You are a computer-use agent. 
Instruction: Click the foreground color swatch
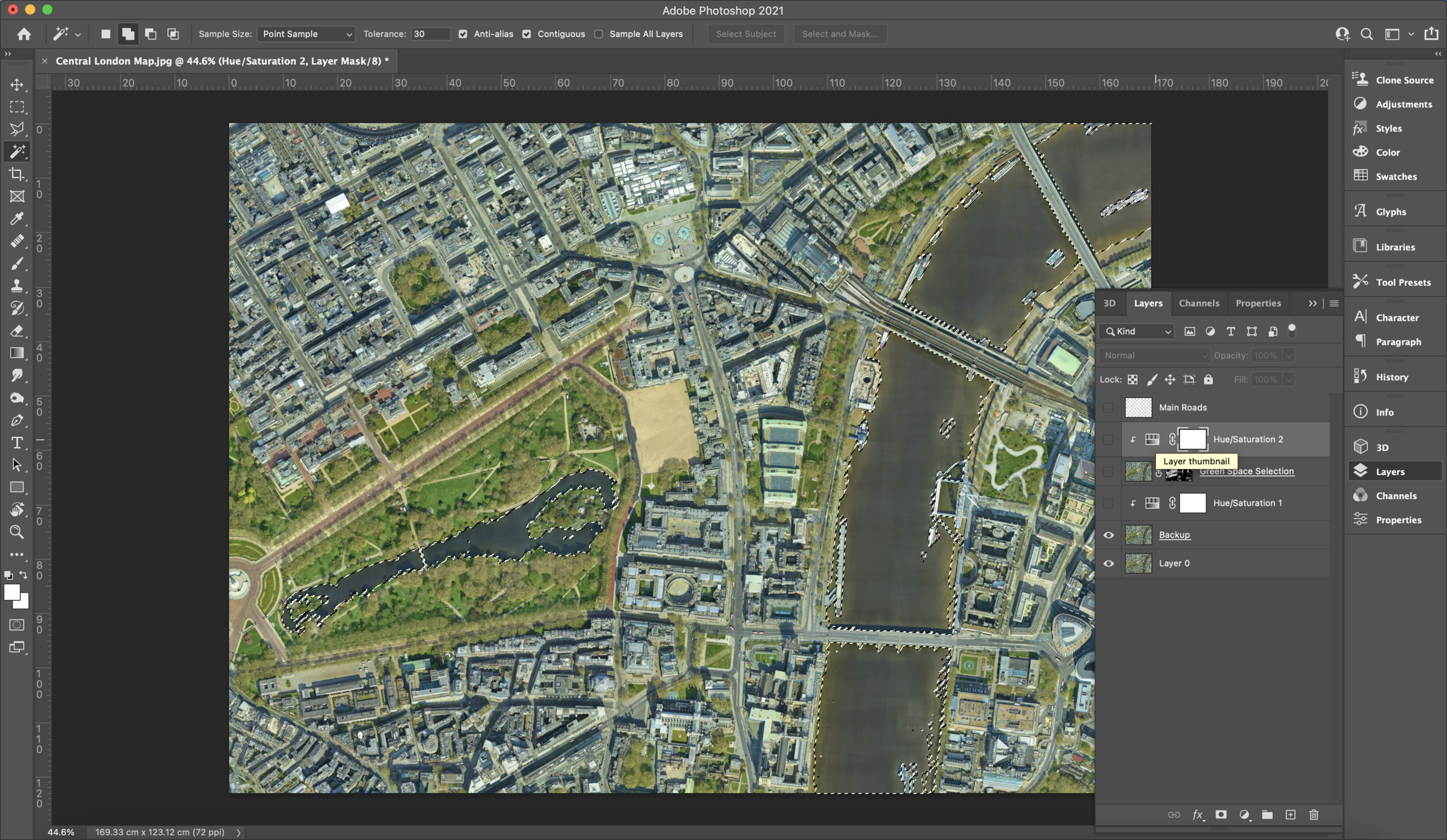[x=11, y=592]
